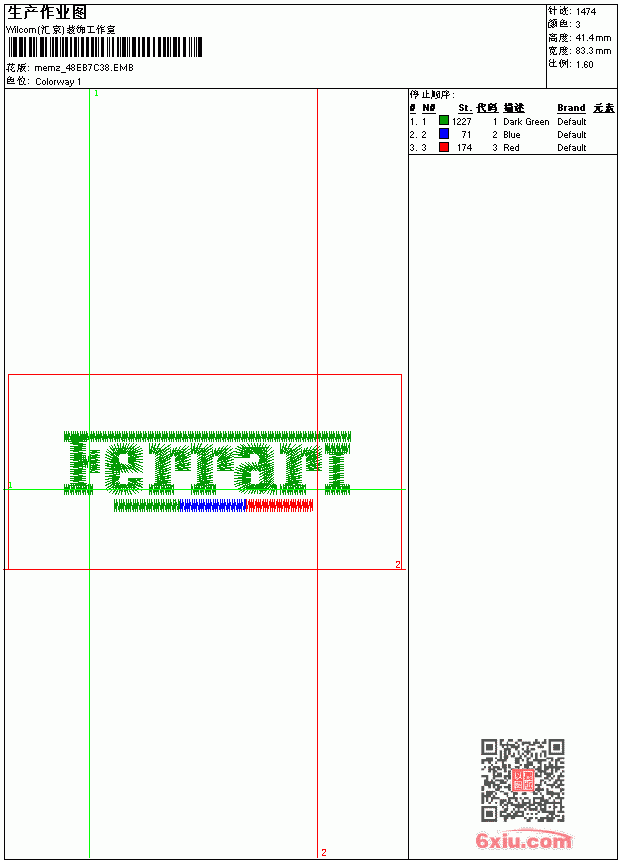Screen dimensions: 620x860
Task: Click the color count value 3
Action: click(x=578, y=24)
